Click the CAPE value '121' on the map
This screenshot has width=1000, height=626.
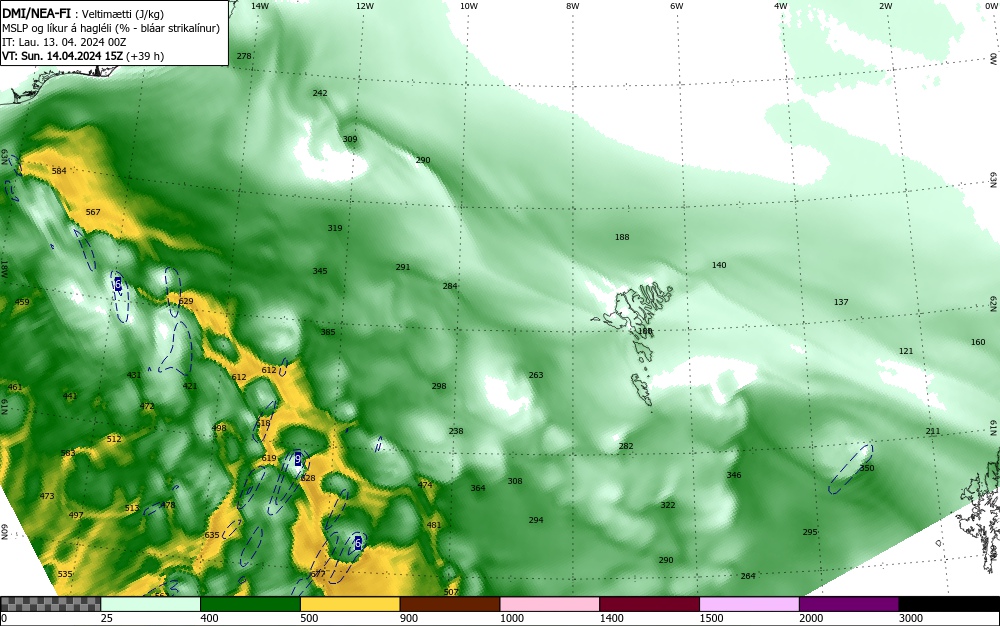(x=906, y=351)
